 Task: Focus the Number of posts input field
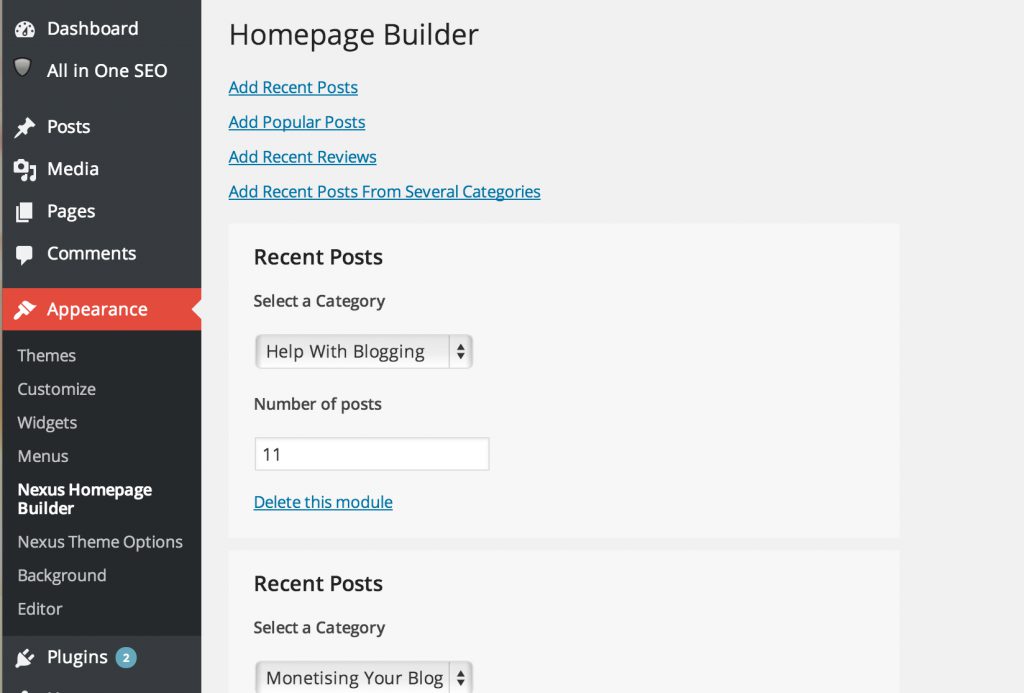(x=371, y=454)
